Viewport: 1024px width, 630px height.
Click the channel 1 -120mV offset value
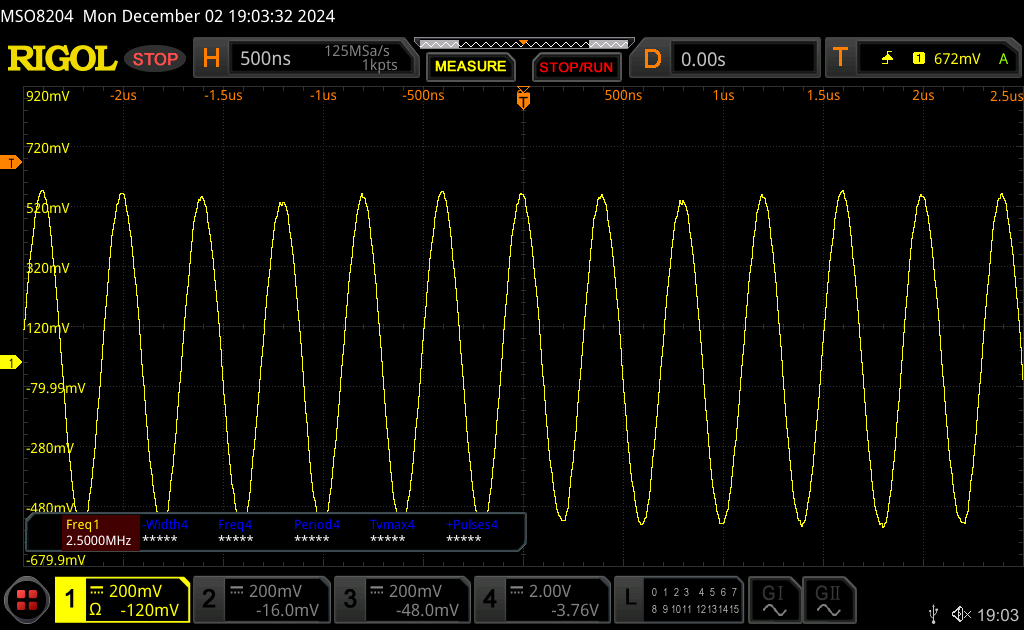[x=150, y=610]
